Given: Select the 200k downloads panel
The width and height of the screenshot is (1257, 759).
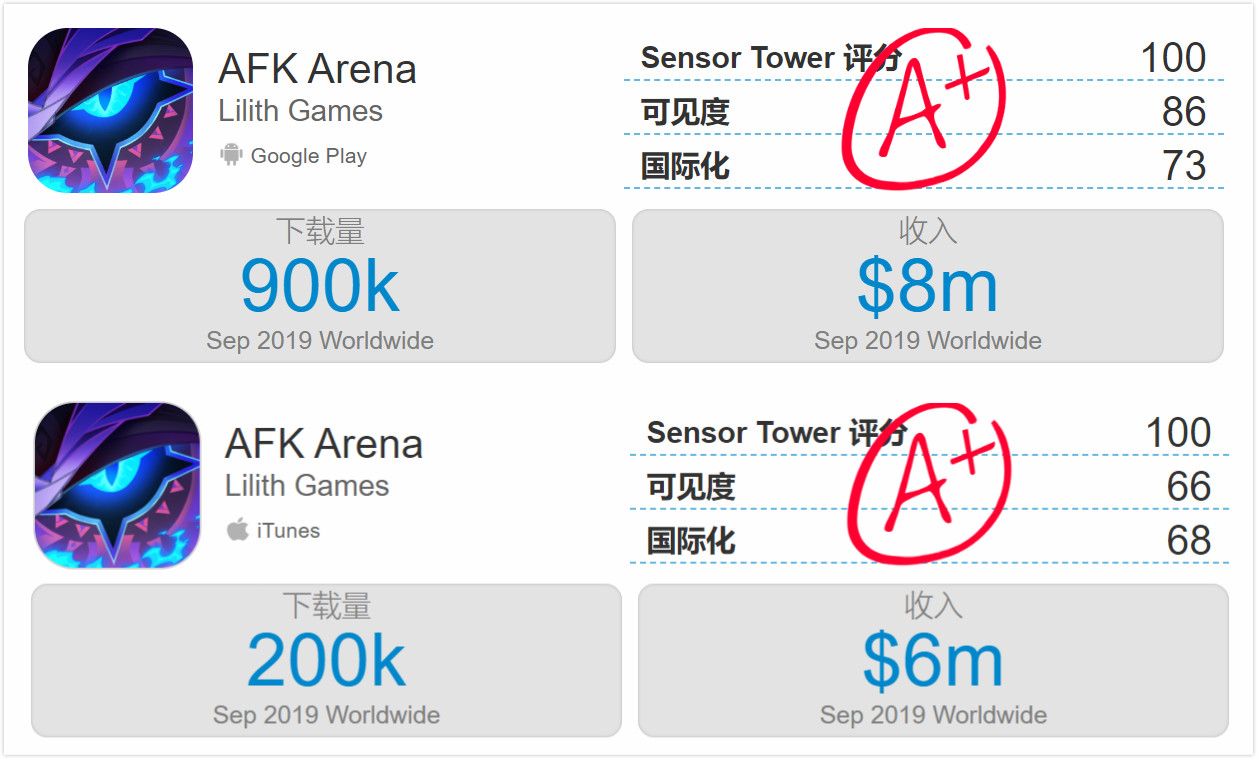Looking at the screenshot, I should pos(326,661).
